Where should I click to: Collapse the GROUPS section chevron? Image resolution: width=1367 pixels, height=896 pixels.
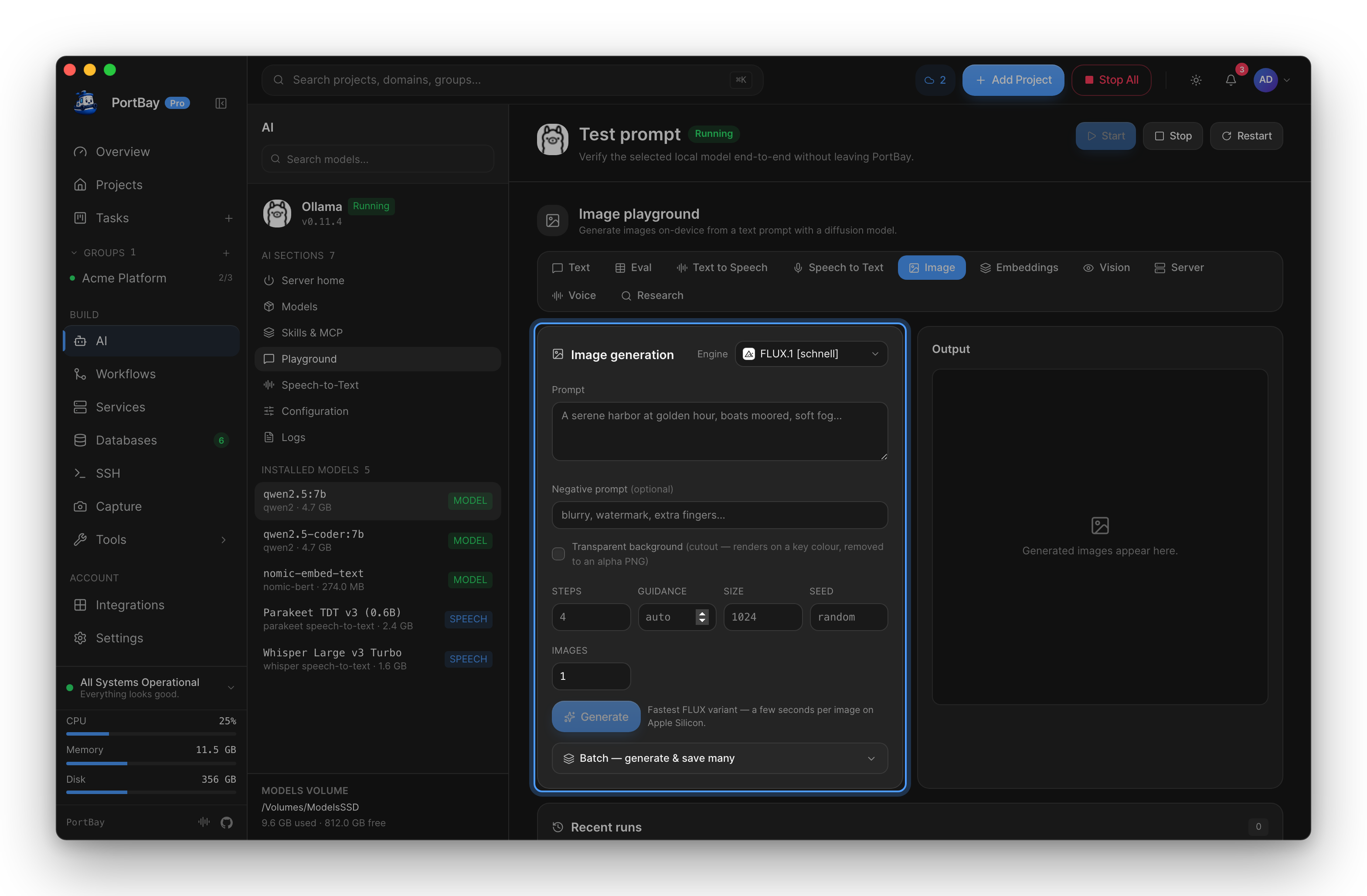point(74,253)
